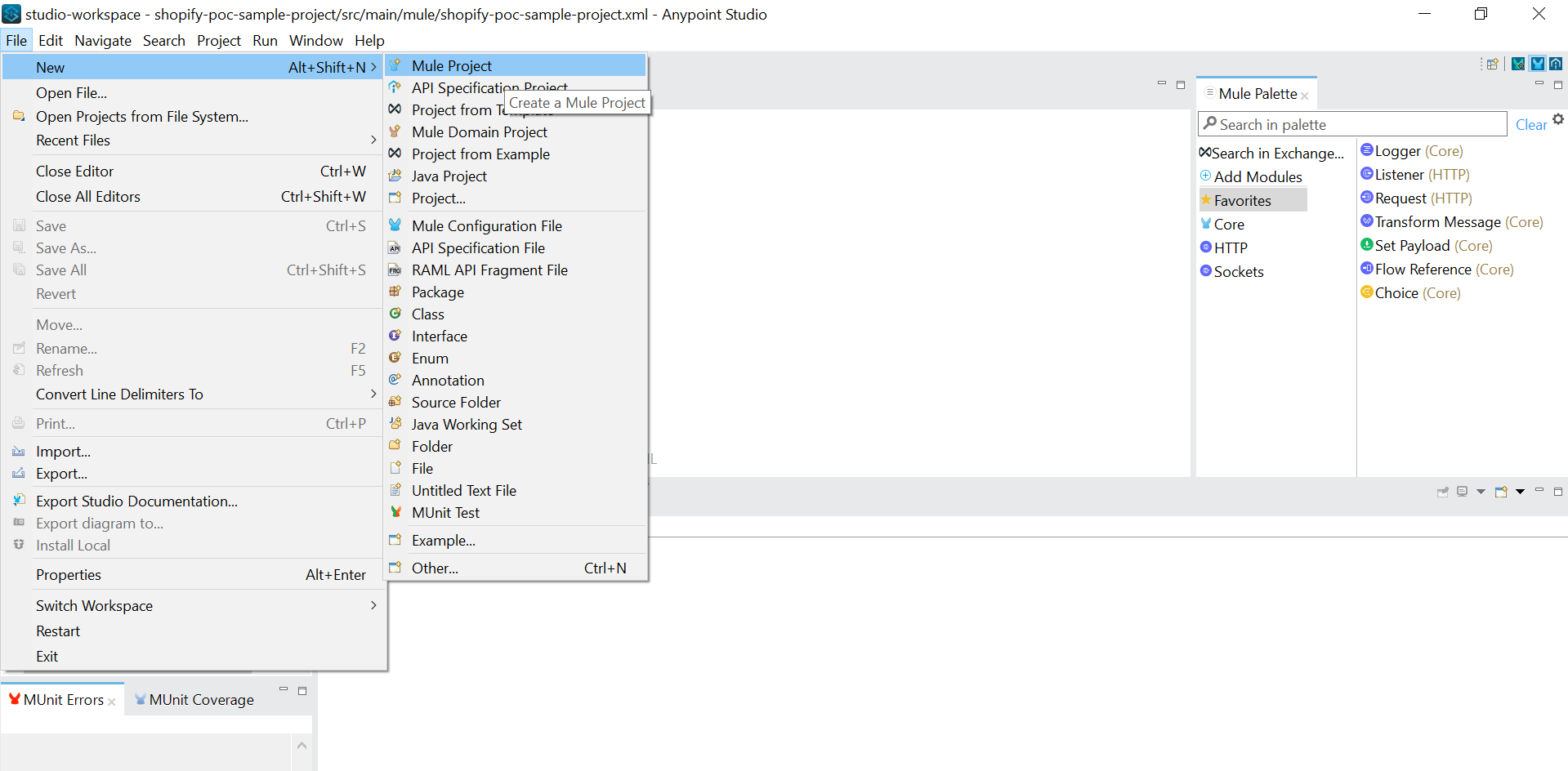Click the Interface icon
Viewport: 1568px width, 771px height.
[395, 336]
